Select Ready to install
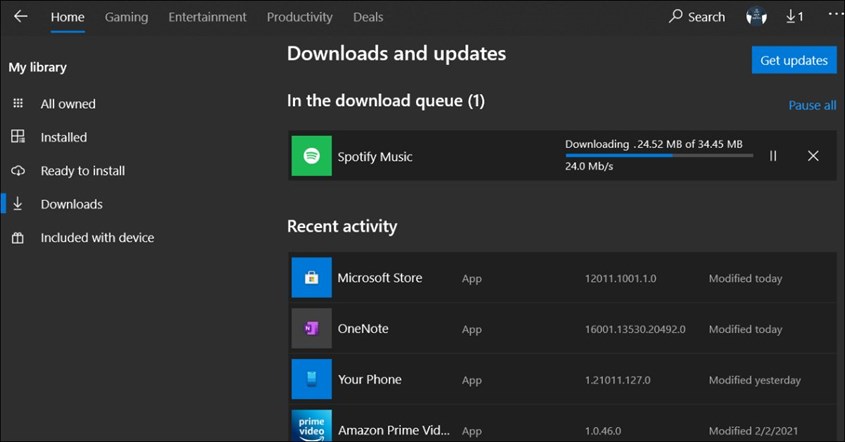Viewport: 845px width, 442px height. [x=82, y=171]
